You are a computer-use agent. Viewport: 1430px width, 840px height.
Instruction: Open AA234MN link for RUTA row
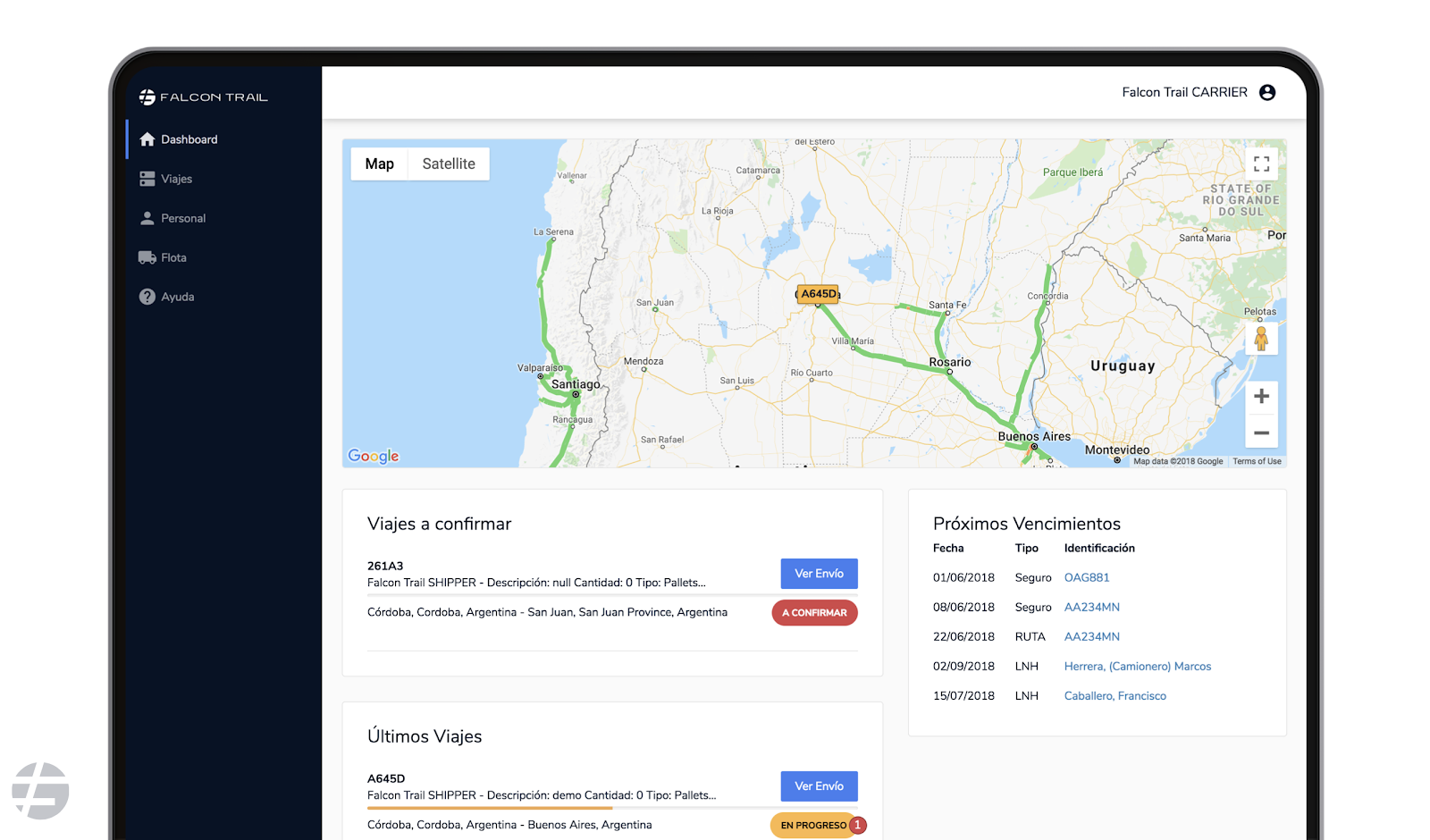1092,636
